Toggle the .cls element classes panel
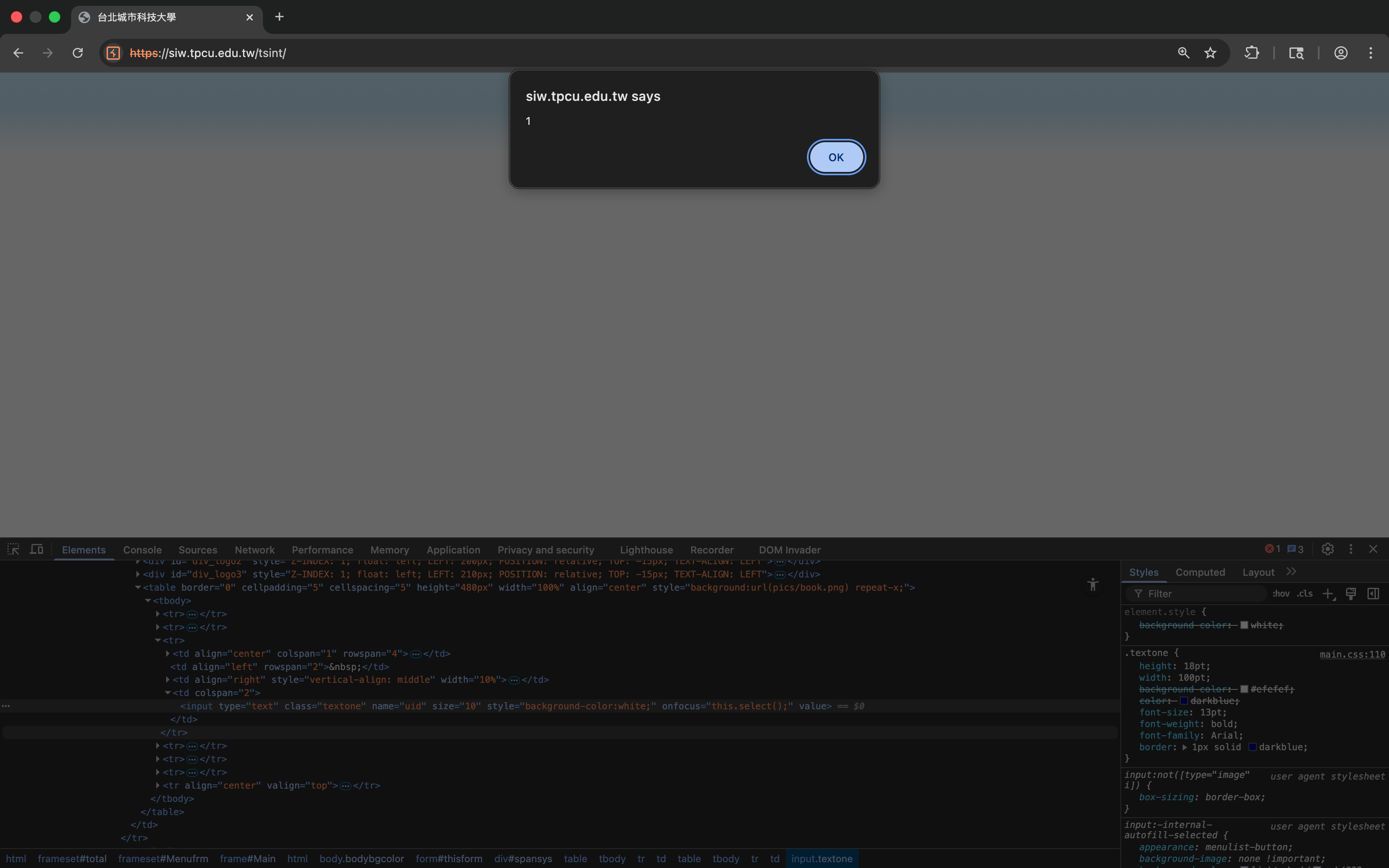Viewport: 1389px width, 868px height. 1305,594
